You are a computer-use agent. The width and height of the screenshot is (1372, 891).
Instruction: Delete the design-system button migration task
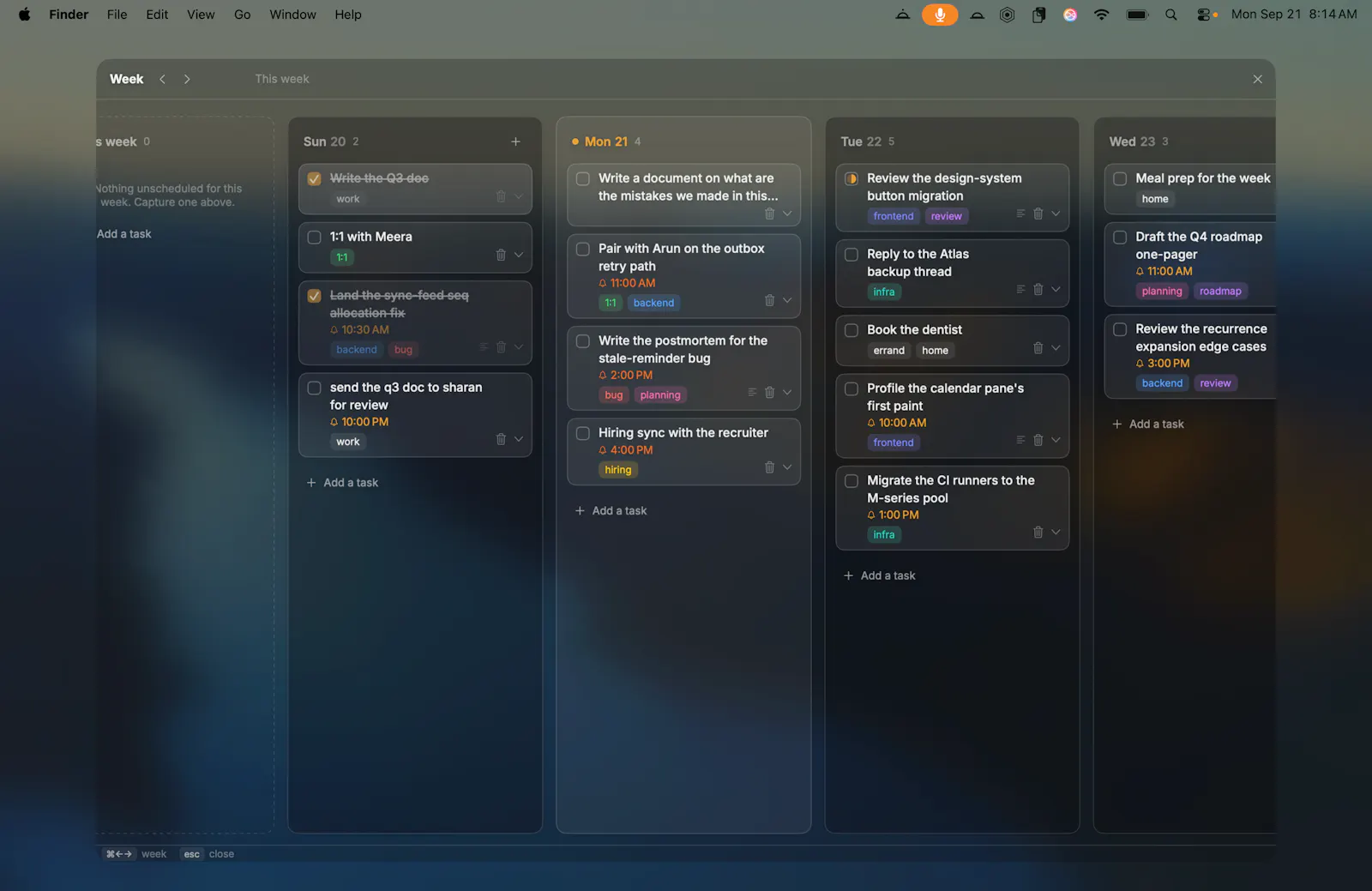pos(1038,214)
